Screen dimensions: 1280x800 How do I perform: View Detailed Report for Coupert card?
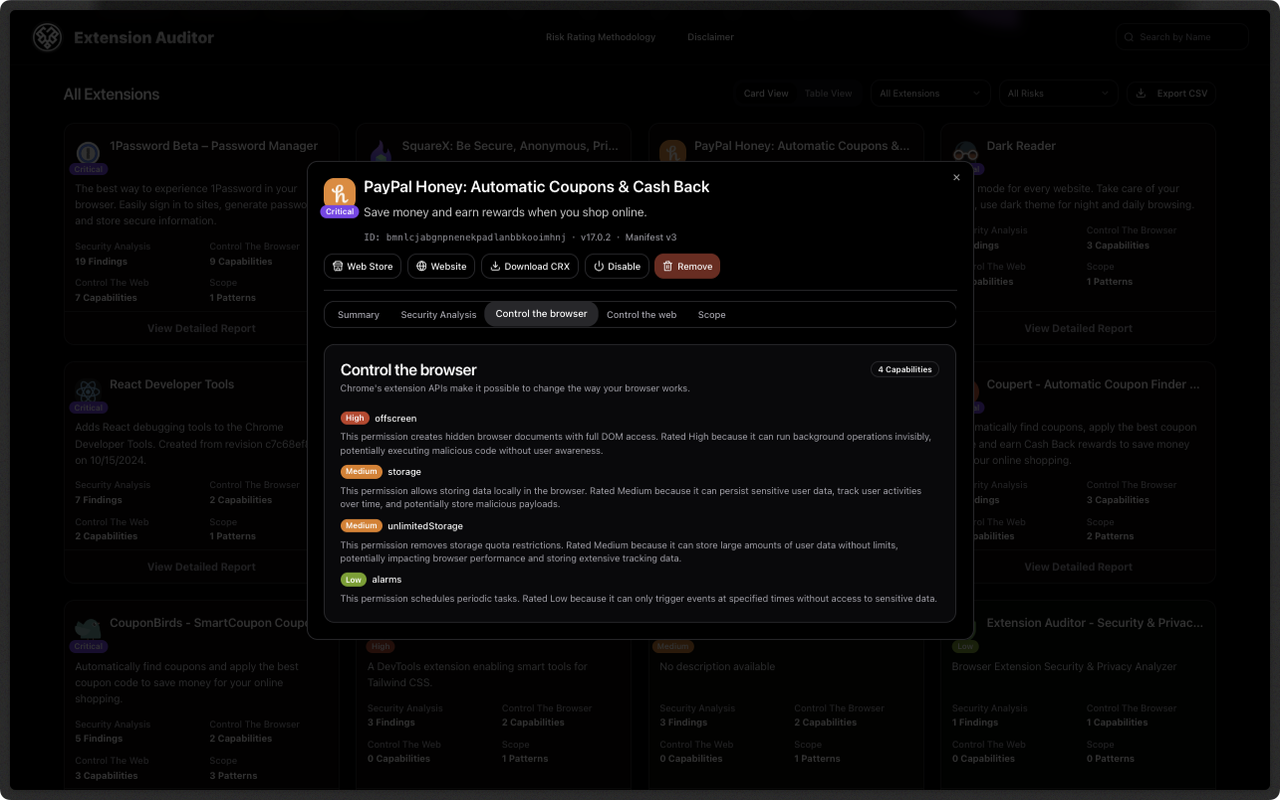[x=1078, y=567]
